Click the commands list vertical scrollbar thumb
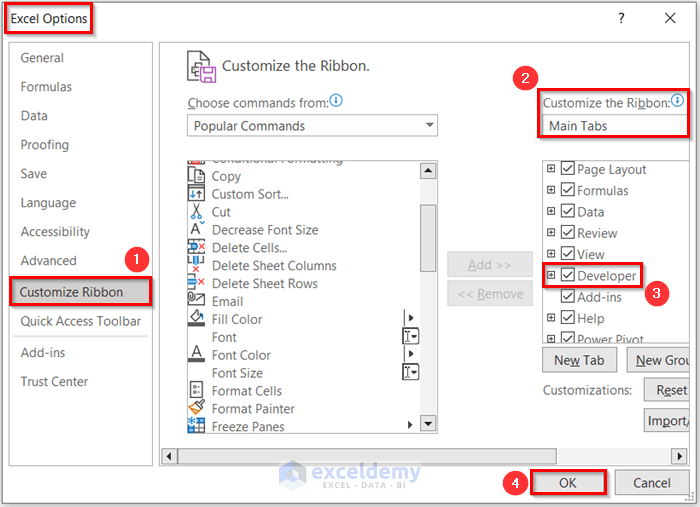 (428, 238)
